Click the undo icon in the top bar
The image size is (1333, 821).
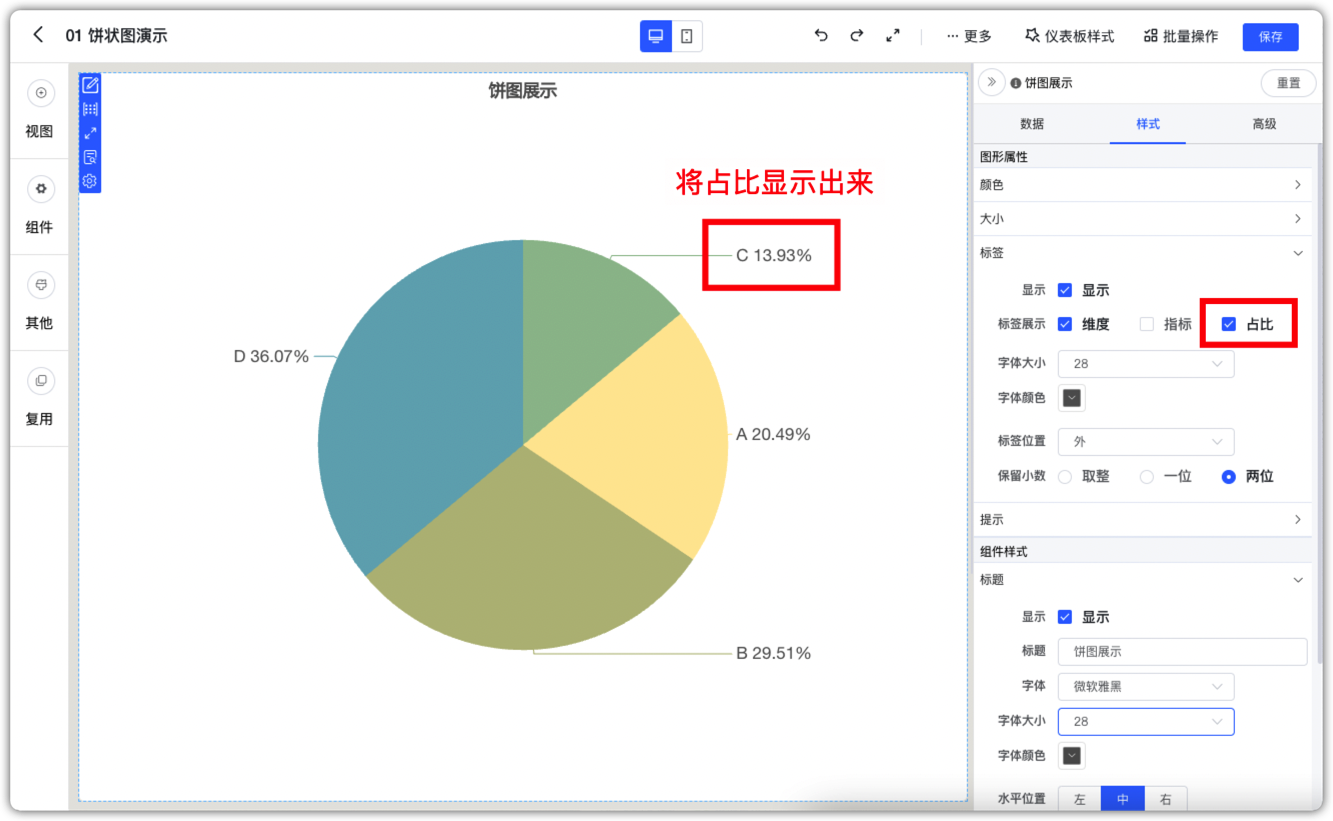[821, 35]
